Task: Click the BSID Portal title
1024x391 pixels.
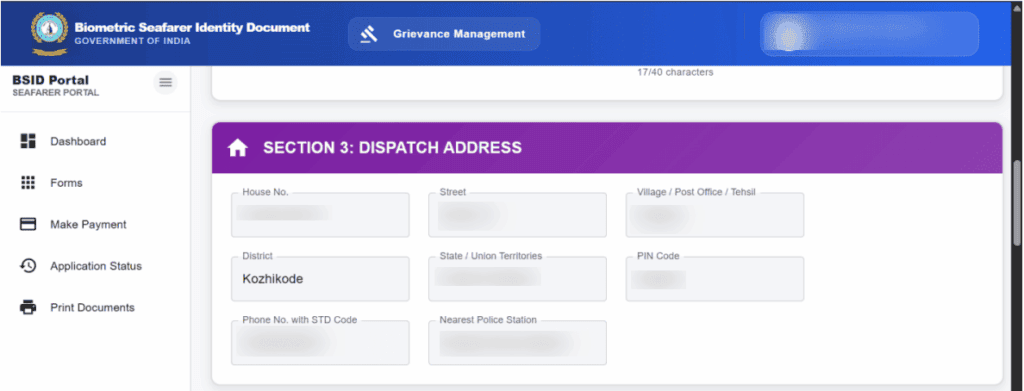Action: coord(50,80)
